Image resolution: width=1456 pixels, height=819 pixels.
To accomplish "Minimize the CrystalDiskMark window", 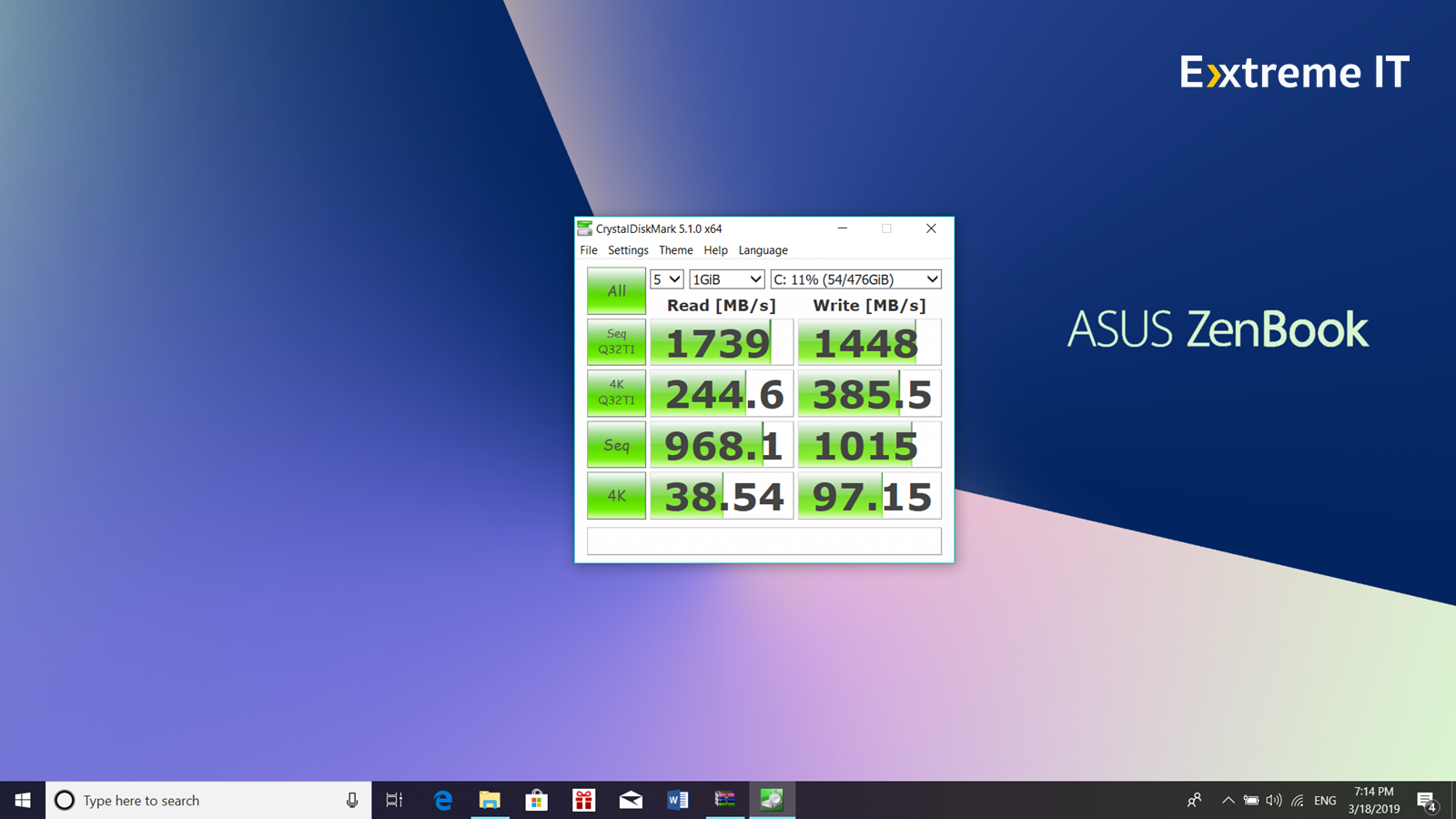I will pos(843,228).
